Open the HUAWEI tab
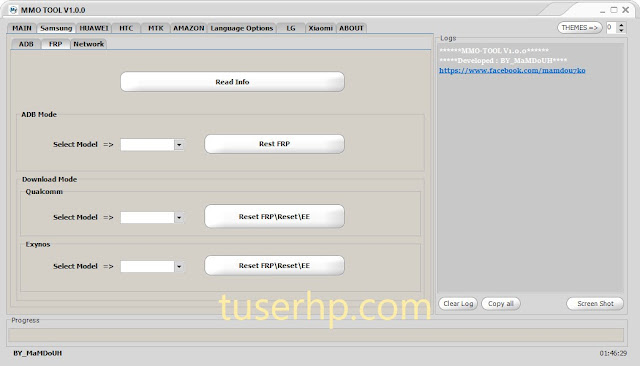 coord(94,28)
